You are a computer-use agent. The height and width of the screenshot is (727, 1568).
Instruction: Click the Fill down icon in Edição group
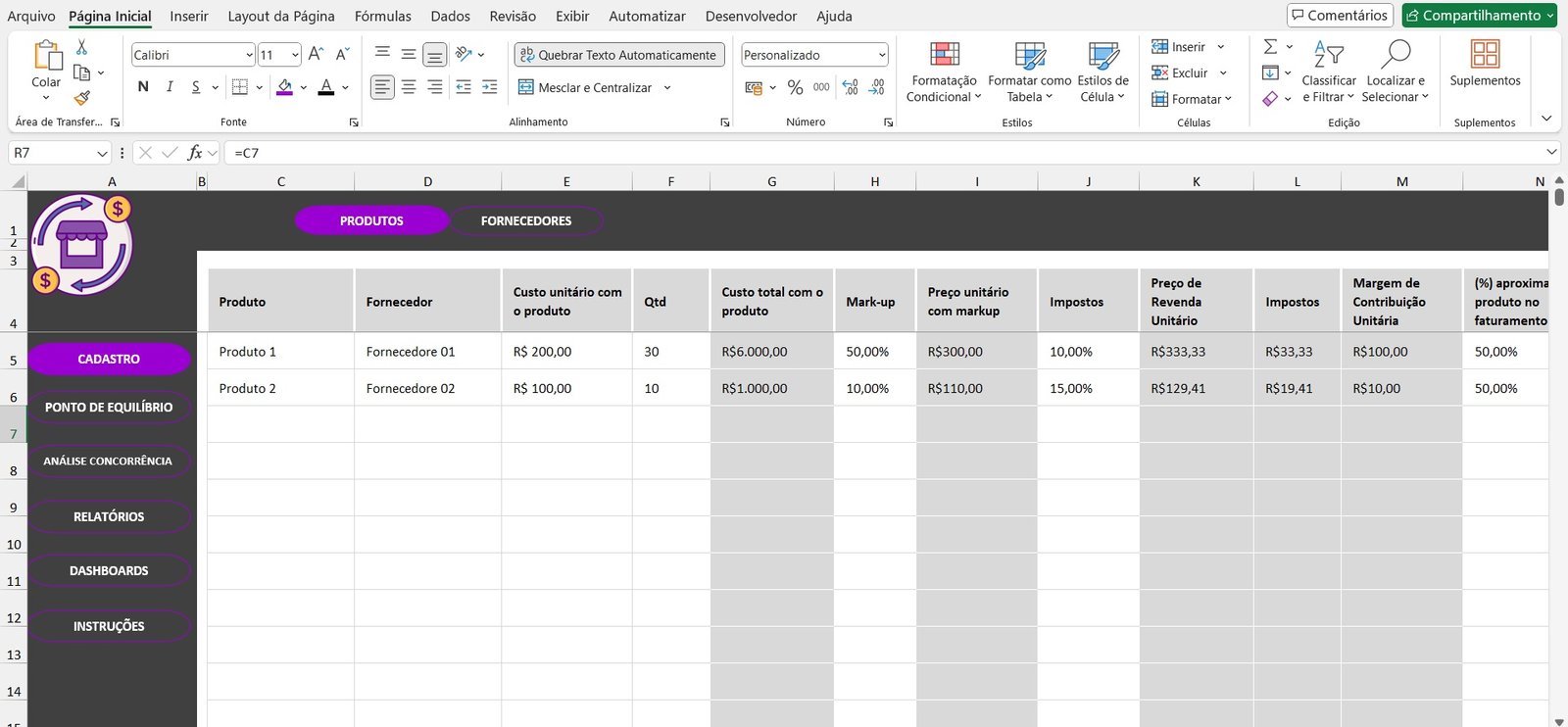coord(1270,73)
